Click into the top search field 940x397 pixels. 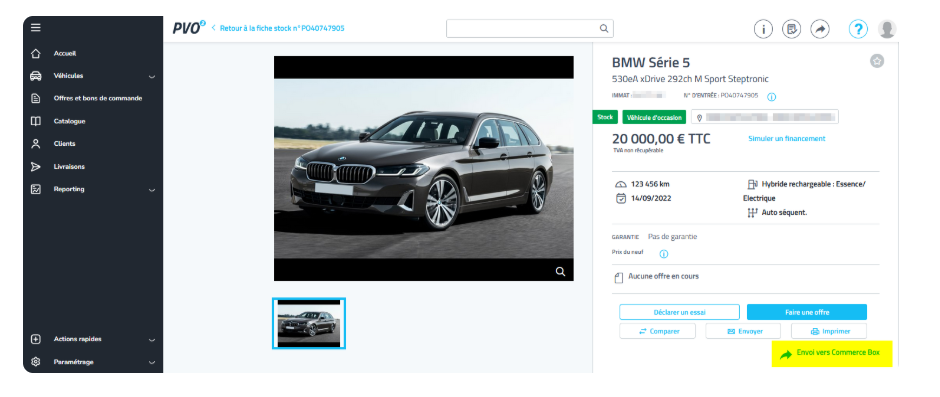[x=529, y=28]
